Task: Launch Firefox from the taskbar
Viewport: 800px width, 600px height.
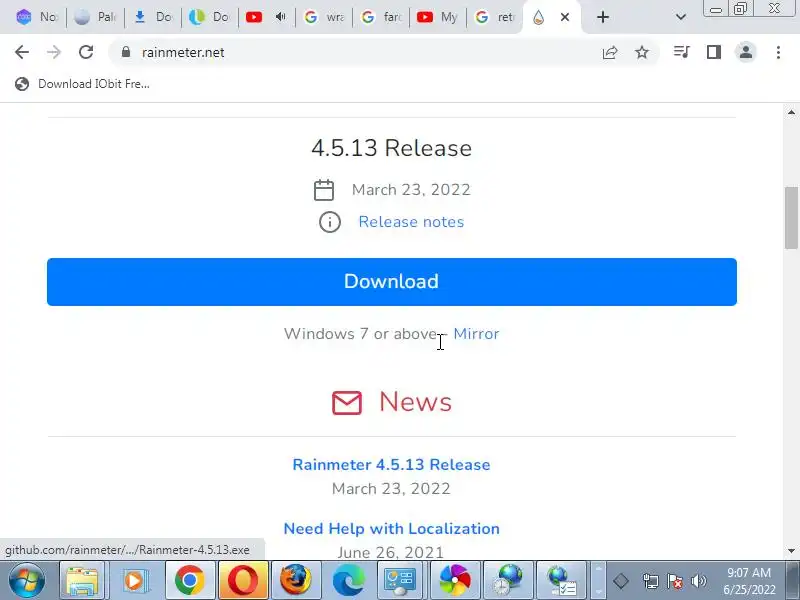Action: pos(296,581)
